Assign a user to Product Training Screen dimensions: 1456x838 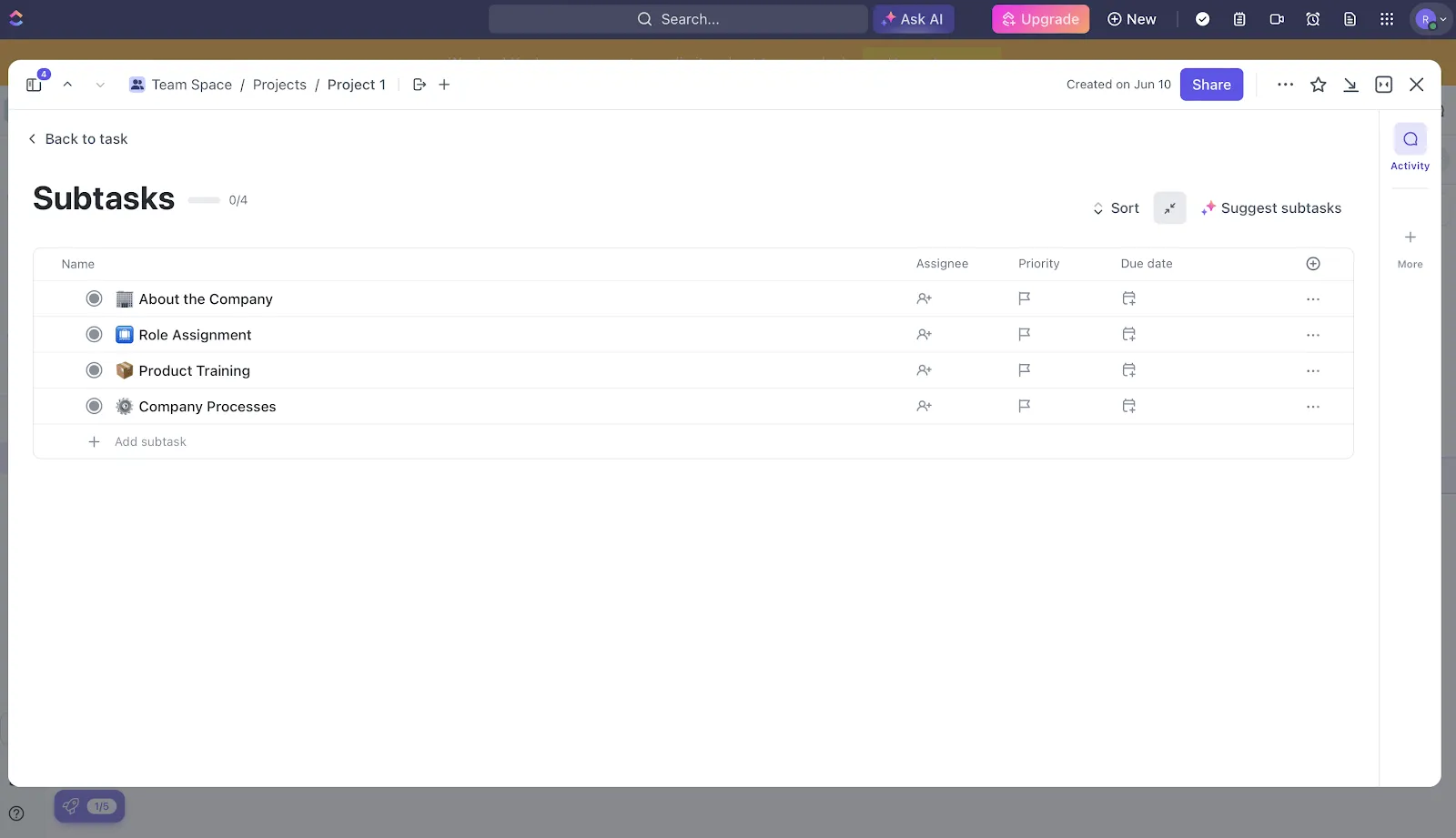pos(925,370)
